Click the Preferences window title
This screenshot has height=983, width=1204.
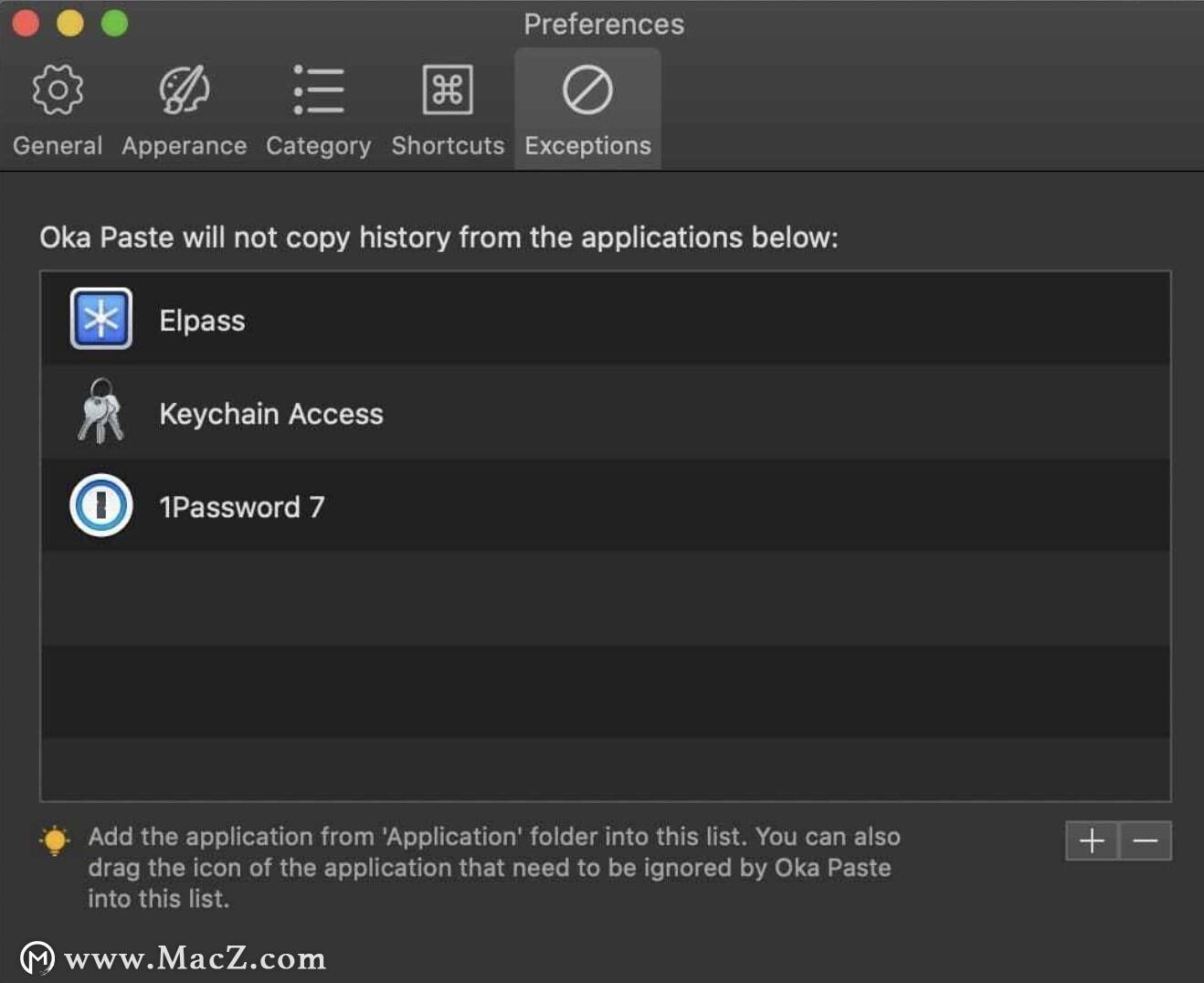click(604, 24)
